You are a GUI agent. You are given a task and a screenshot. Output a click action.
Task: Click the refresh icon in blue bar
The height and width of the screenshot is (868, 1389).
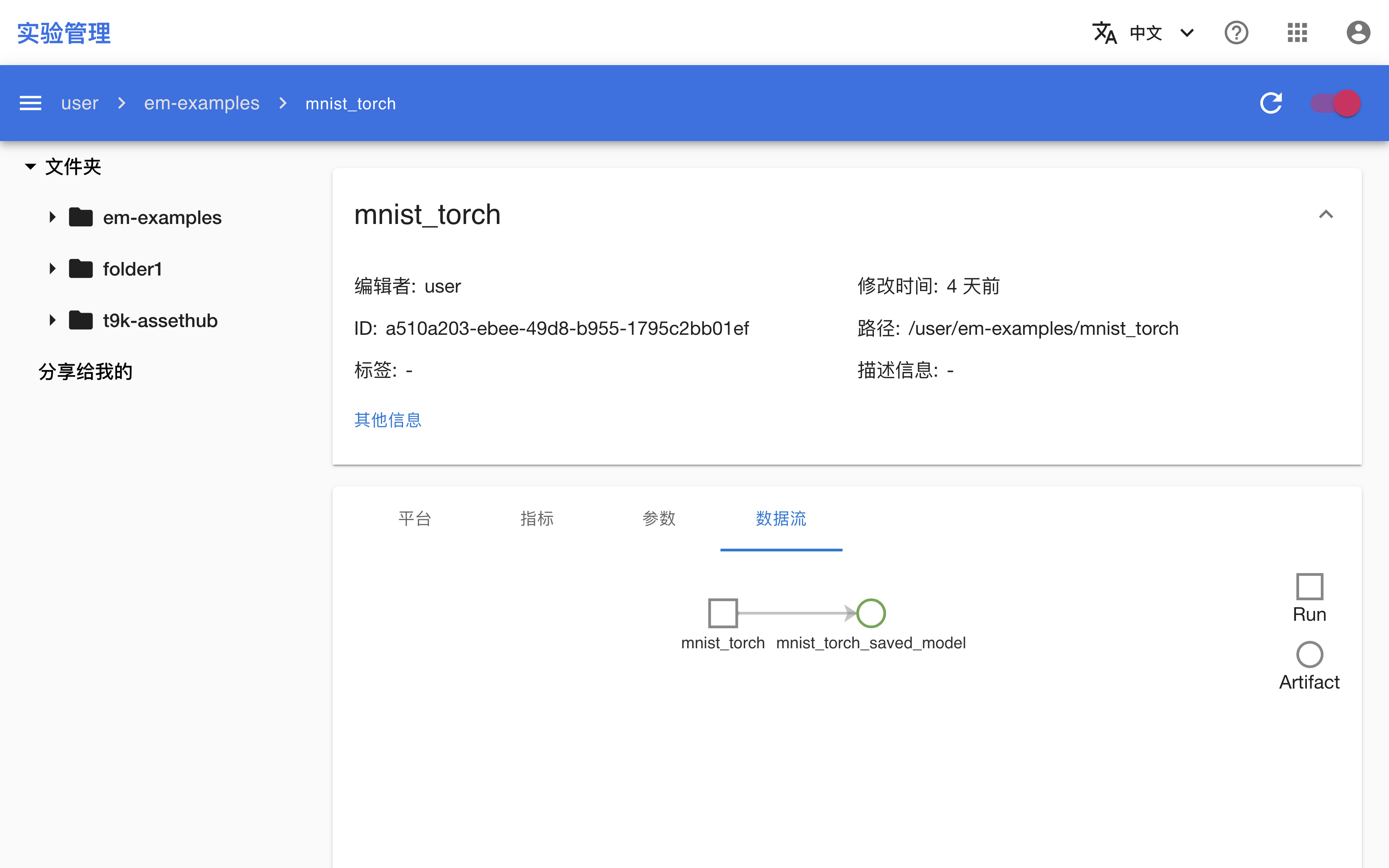(1271, 103)
